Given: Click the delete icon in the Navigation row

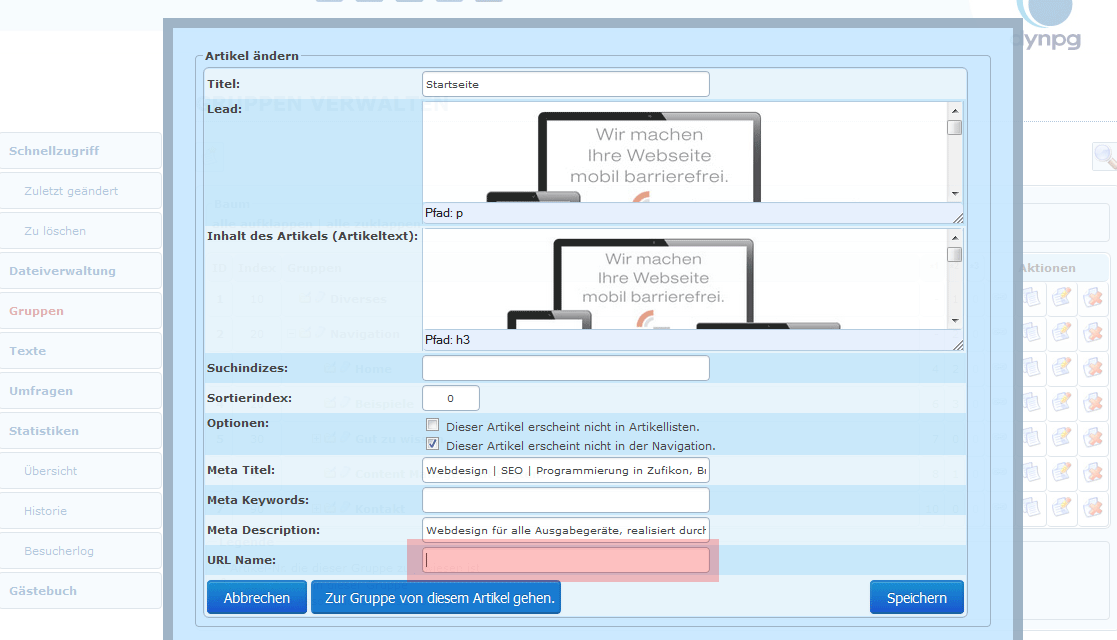Looking at the screenshot, I should click(x=1093, y=333).
